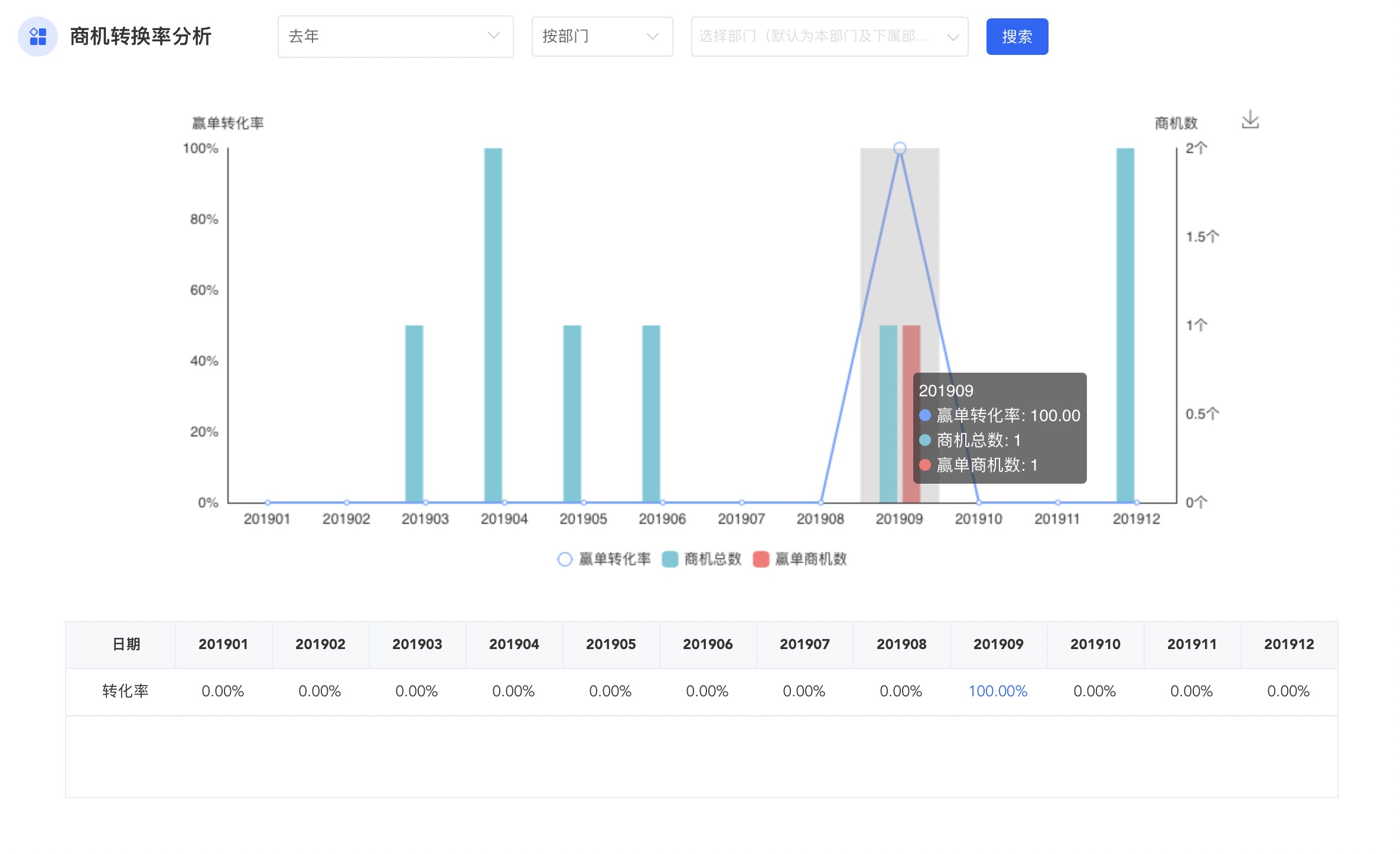
Task: Toggle 赢单转化率 legend circle marker
Action: 565,559
